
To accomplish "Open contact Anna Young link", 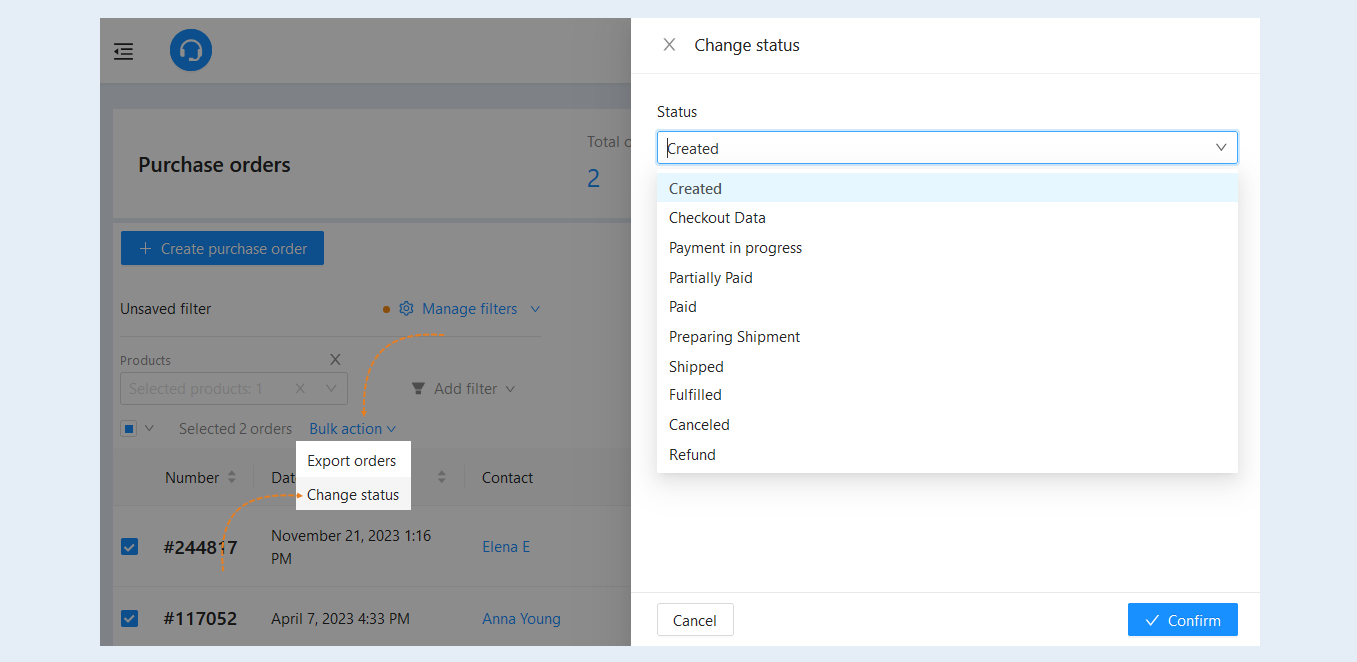I will [521, 619].
